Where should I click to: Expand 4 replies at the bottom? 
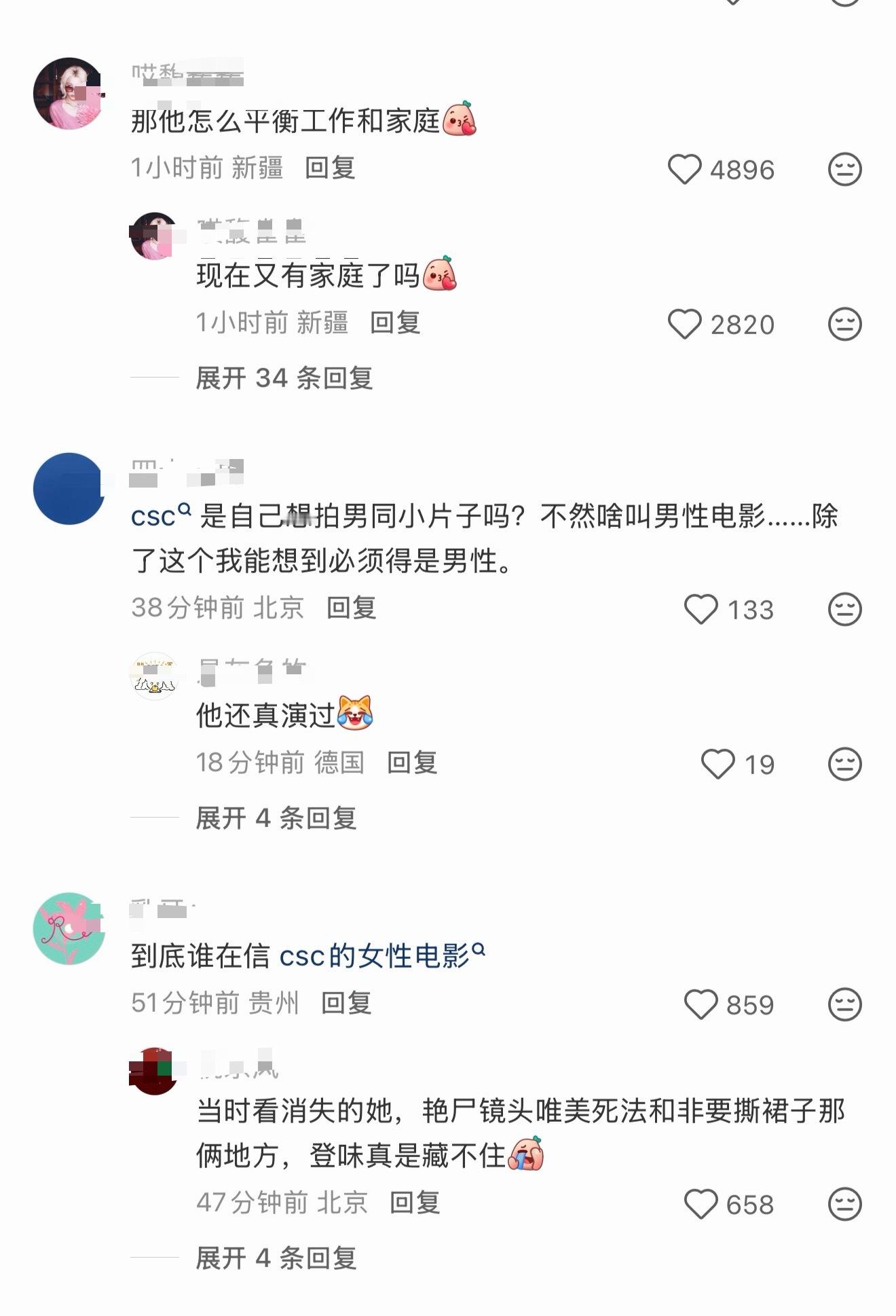pos(276,1258)
